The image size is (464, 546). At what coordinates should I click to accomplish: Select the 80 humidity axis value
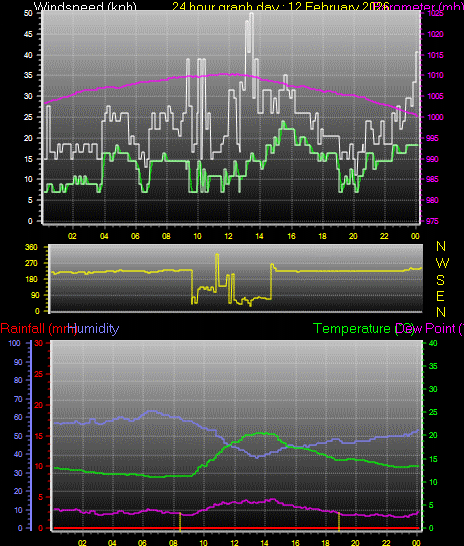tap(18, 380)
